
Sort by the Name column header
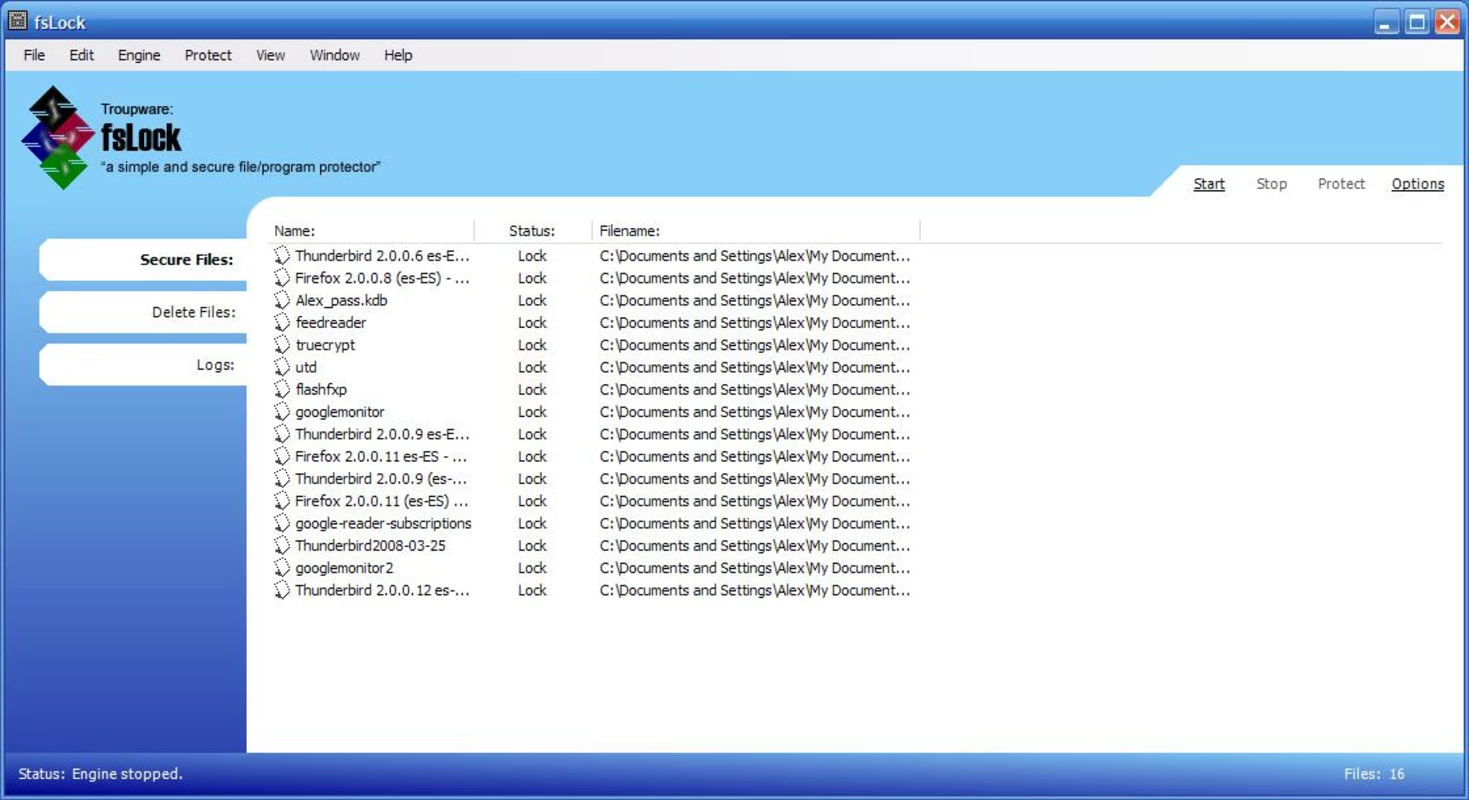tap(294, 231)
